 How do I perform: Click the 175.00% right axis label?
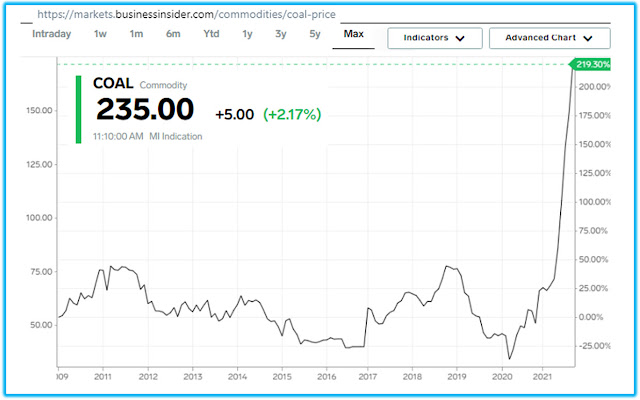tap(594, 116)
